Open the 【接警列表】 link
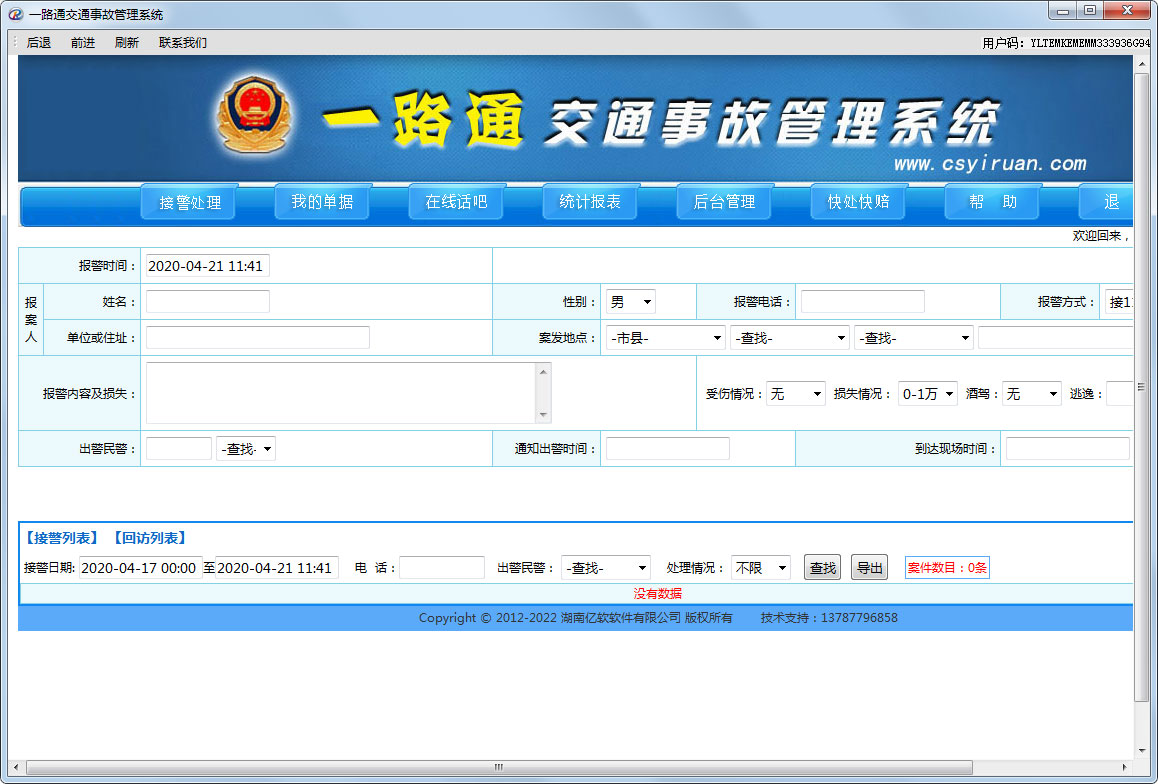This screenshot has width=1158, height=784. pos(62,537)
